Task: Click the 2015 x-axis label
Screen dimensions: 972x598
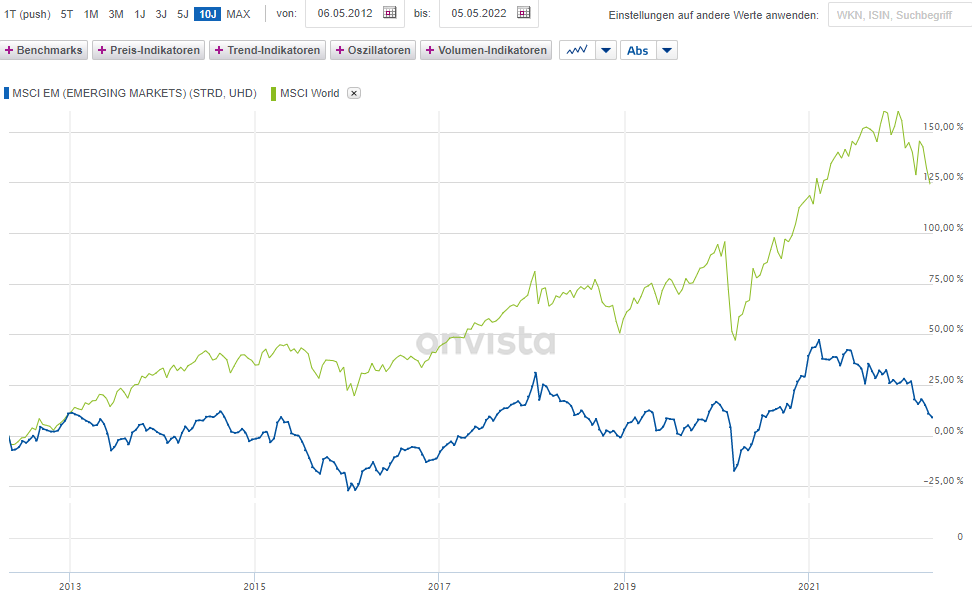Action: coord(255,586)
